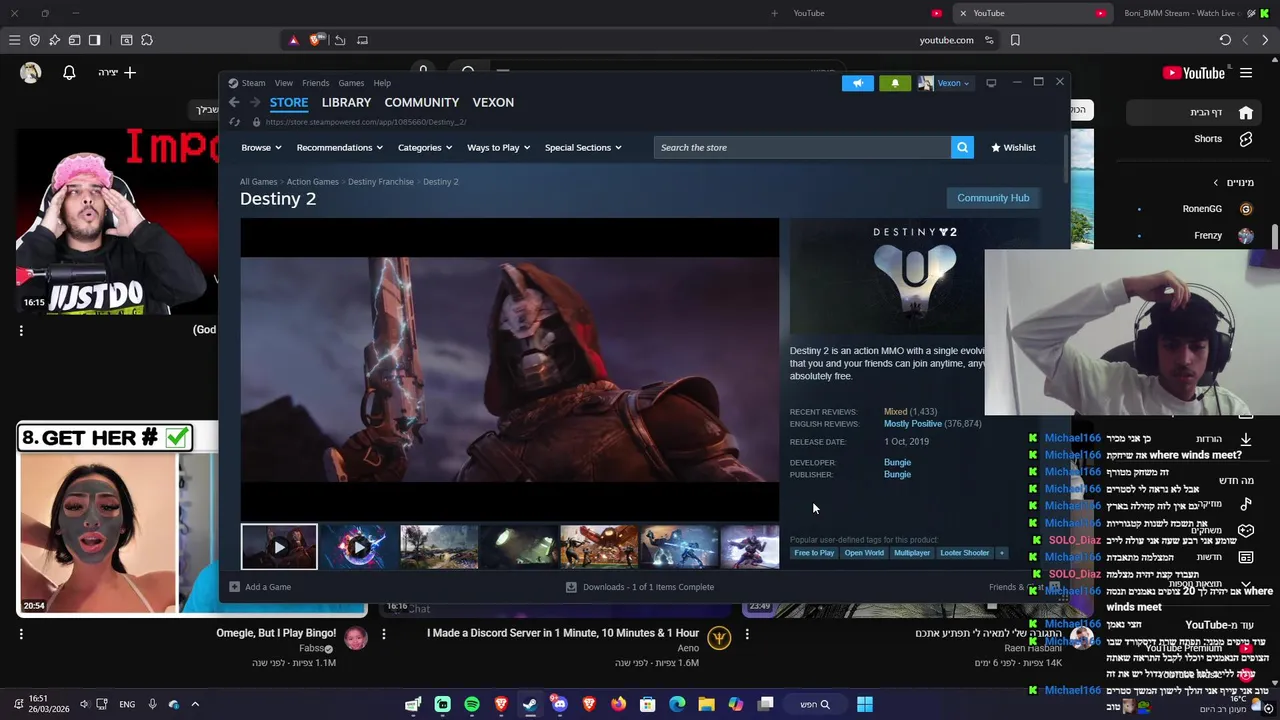
Task: Click the Search the store field
Action: point(803,148)
